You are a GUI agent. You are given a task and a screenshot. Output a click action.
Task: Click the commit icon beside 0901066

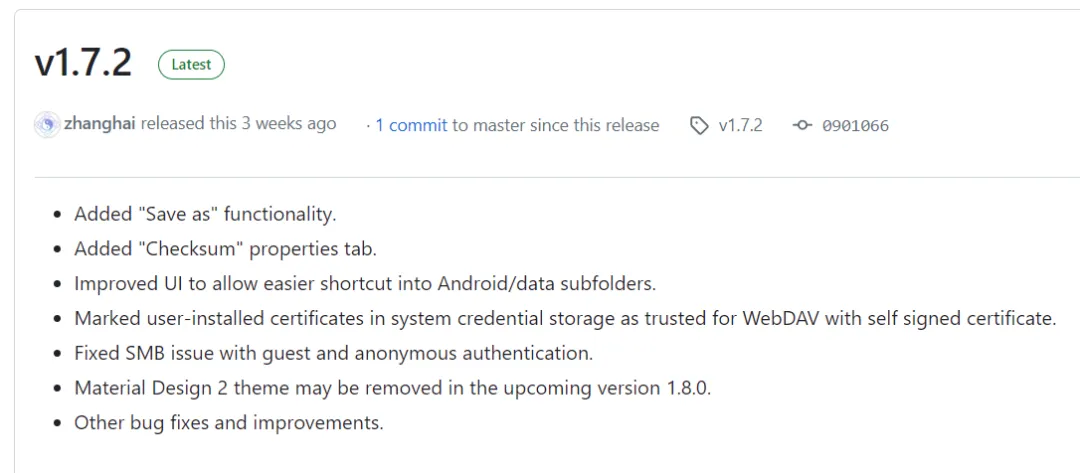tap(802, 125)
